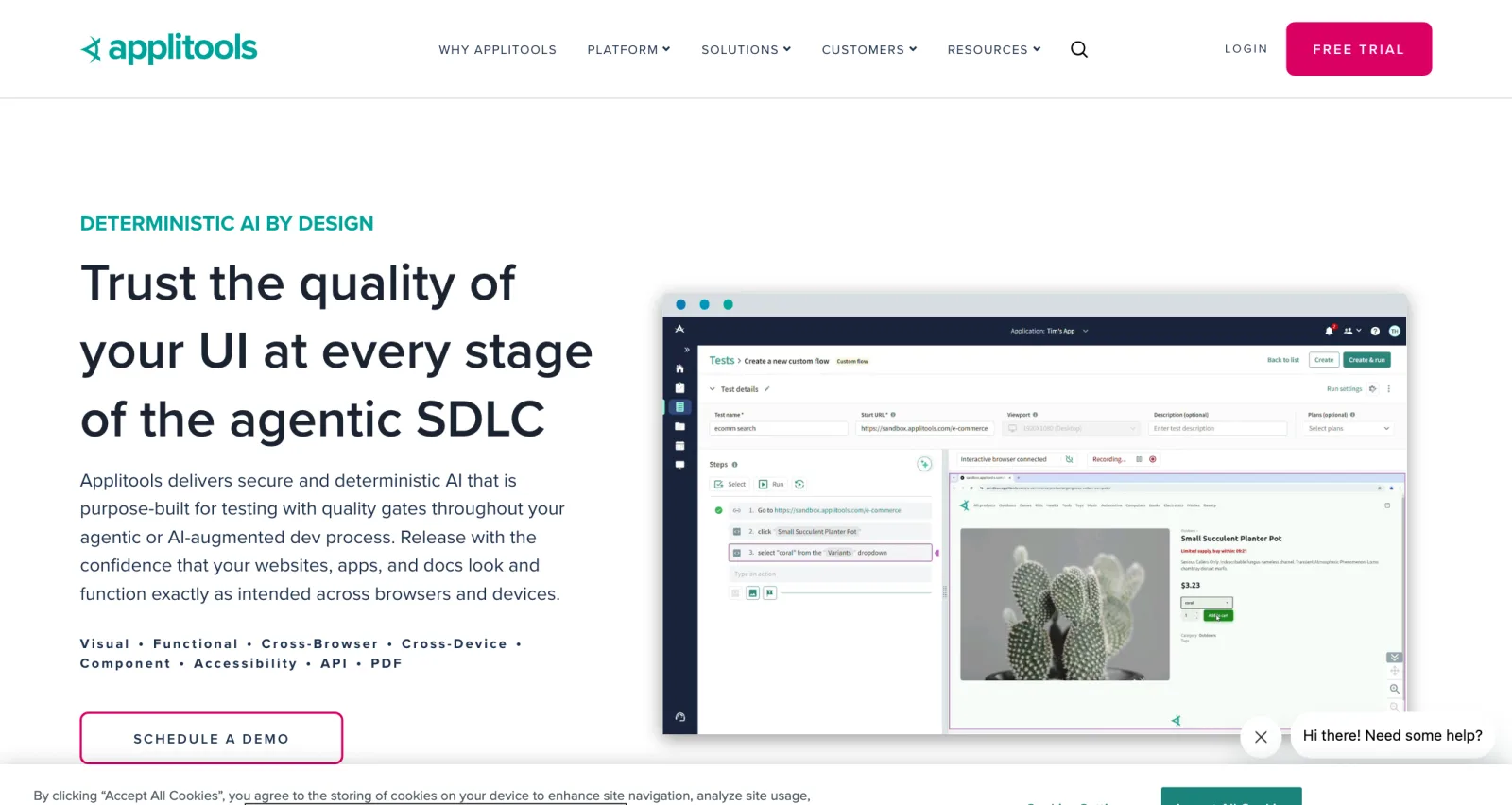
Task: Click the SCHEDULE A DEMO button
Action: click(211, 738)
